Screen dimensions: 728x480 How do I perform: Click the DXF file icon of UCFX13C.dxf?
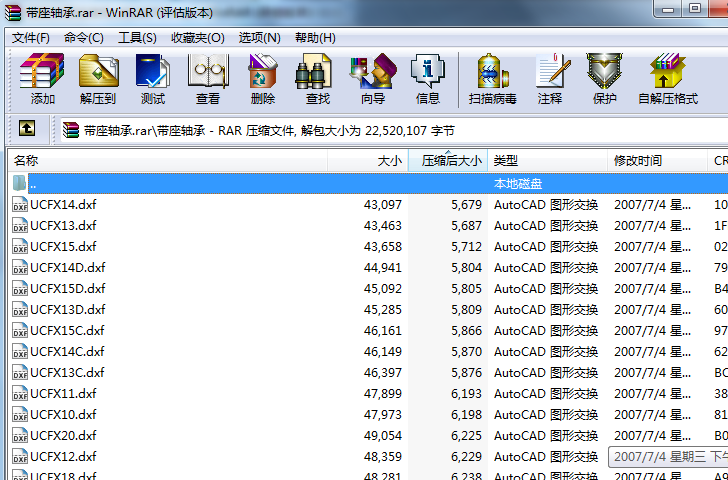[x=20, y=372]
